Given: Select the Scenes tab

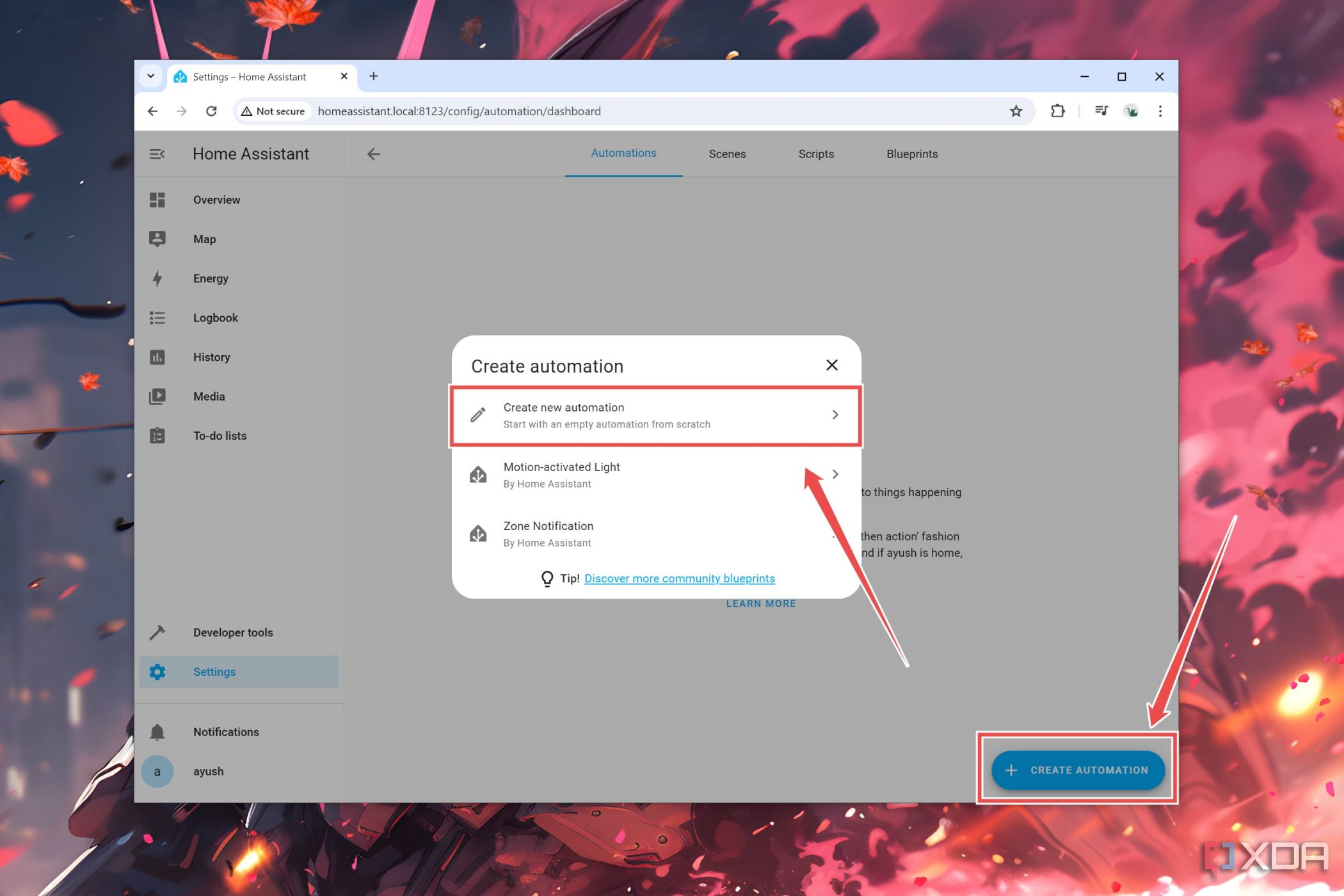Looking at the screenshot, I should point(727,153).
